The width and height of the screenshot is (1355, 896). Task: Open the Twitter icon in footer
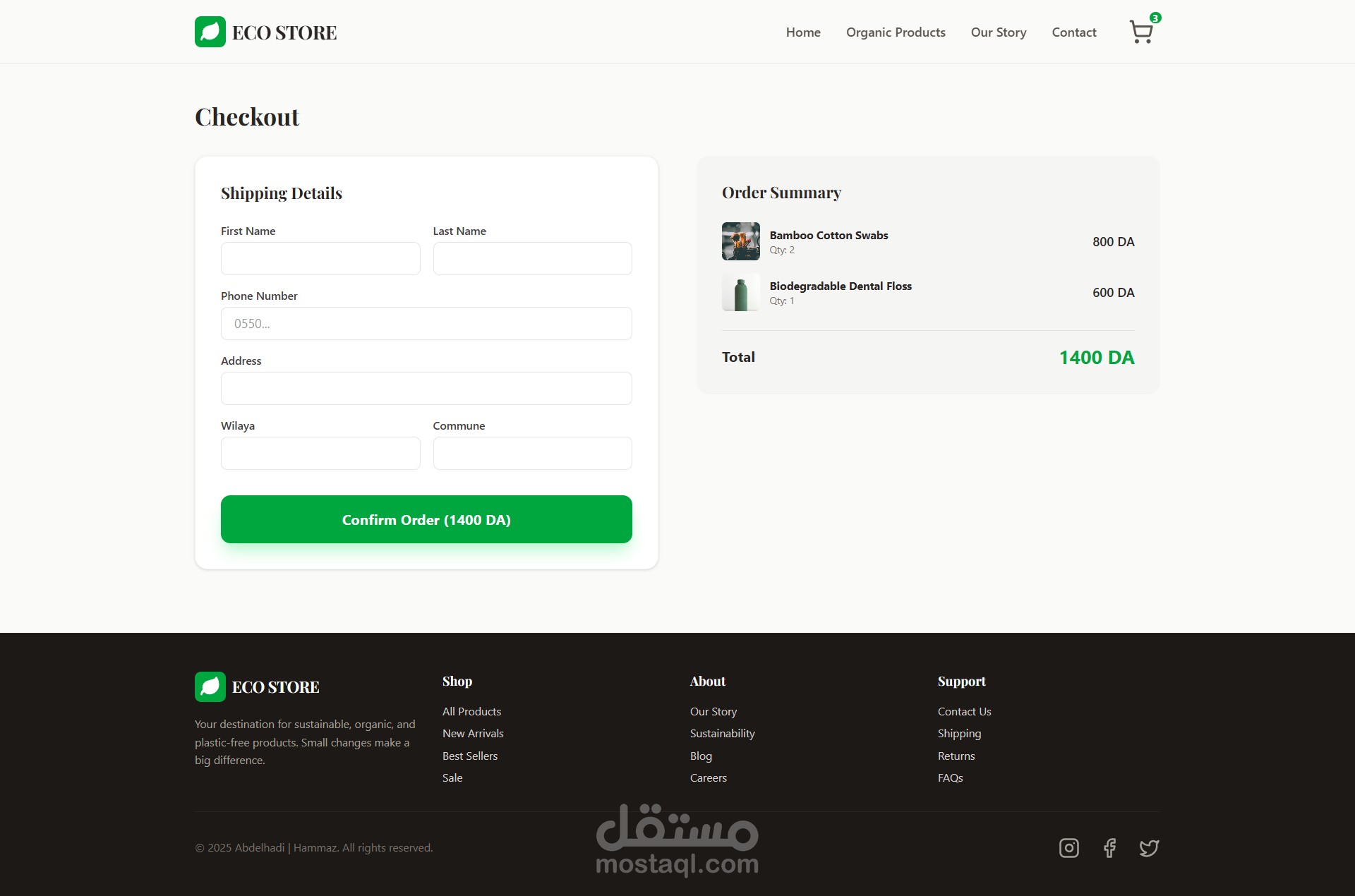click(x=1149, y=847)
